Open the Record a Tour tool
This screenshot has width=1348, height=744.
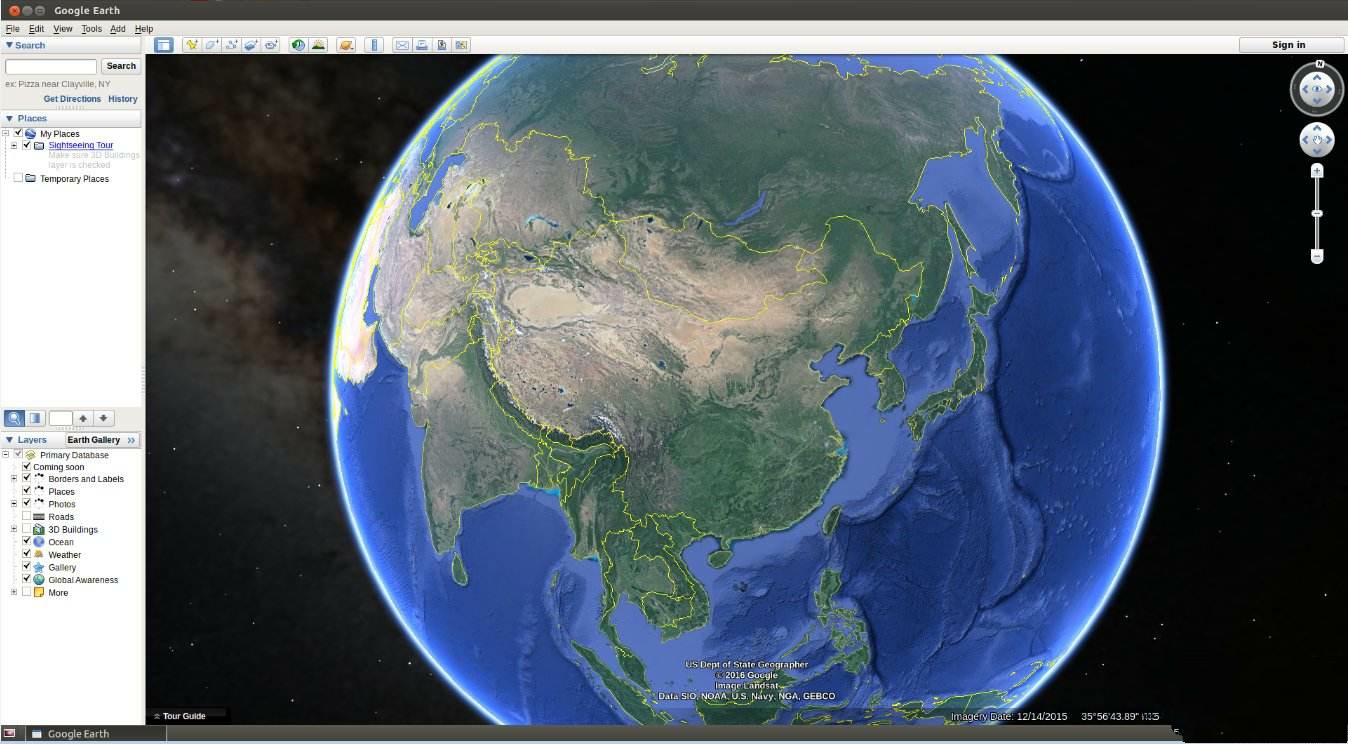coord(272,44)
